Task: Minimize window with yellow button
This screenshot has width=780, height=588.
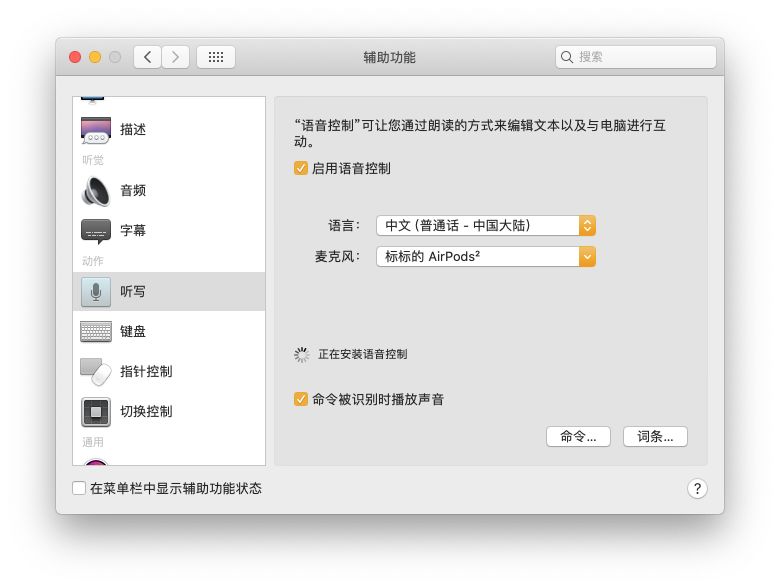Action: [95, 57]
